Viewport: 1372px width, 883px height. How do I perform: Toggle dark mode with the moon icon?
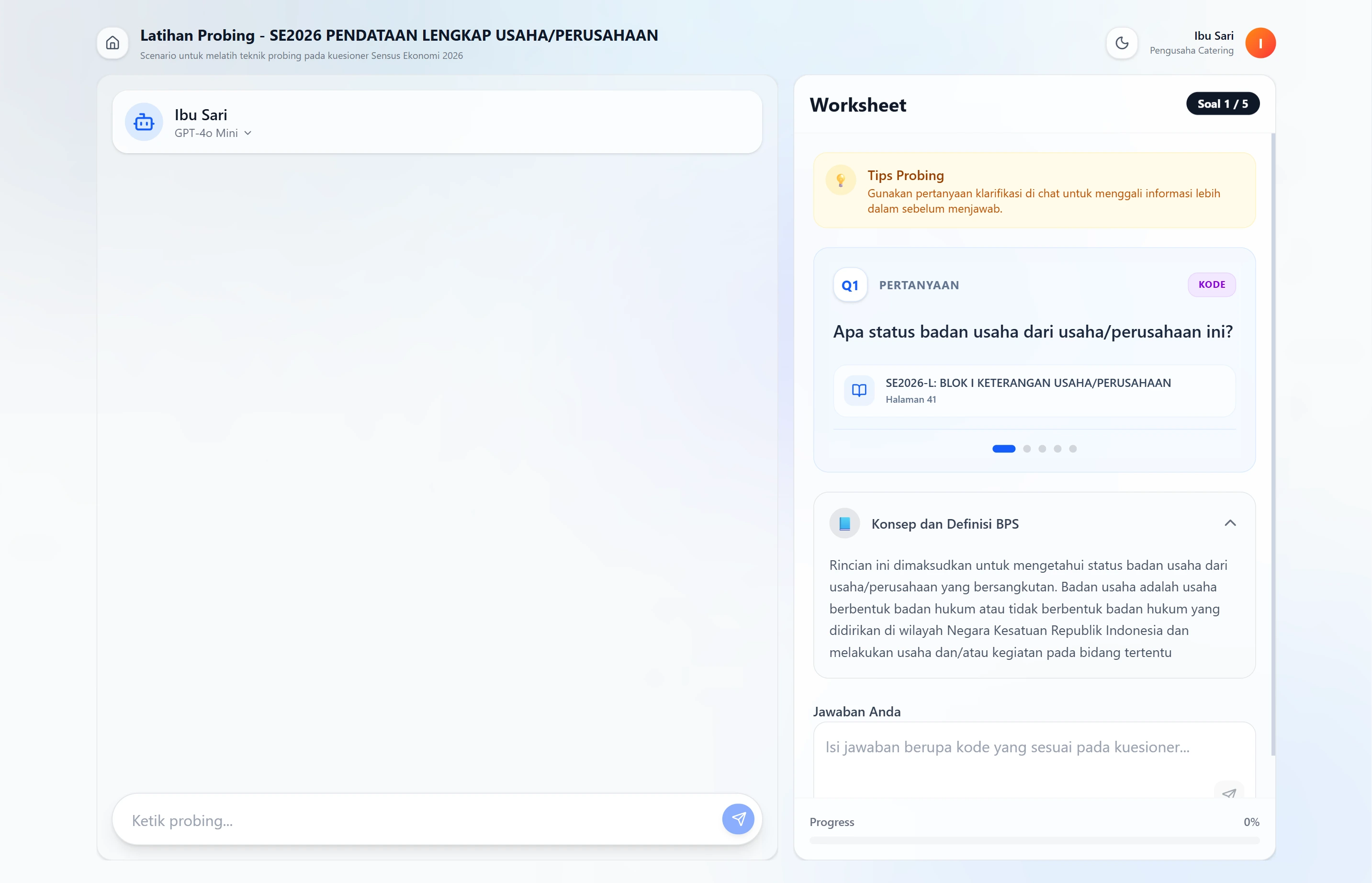[x=1122, y=43]
